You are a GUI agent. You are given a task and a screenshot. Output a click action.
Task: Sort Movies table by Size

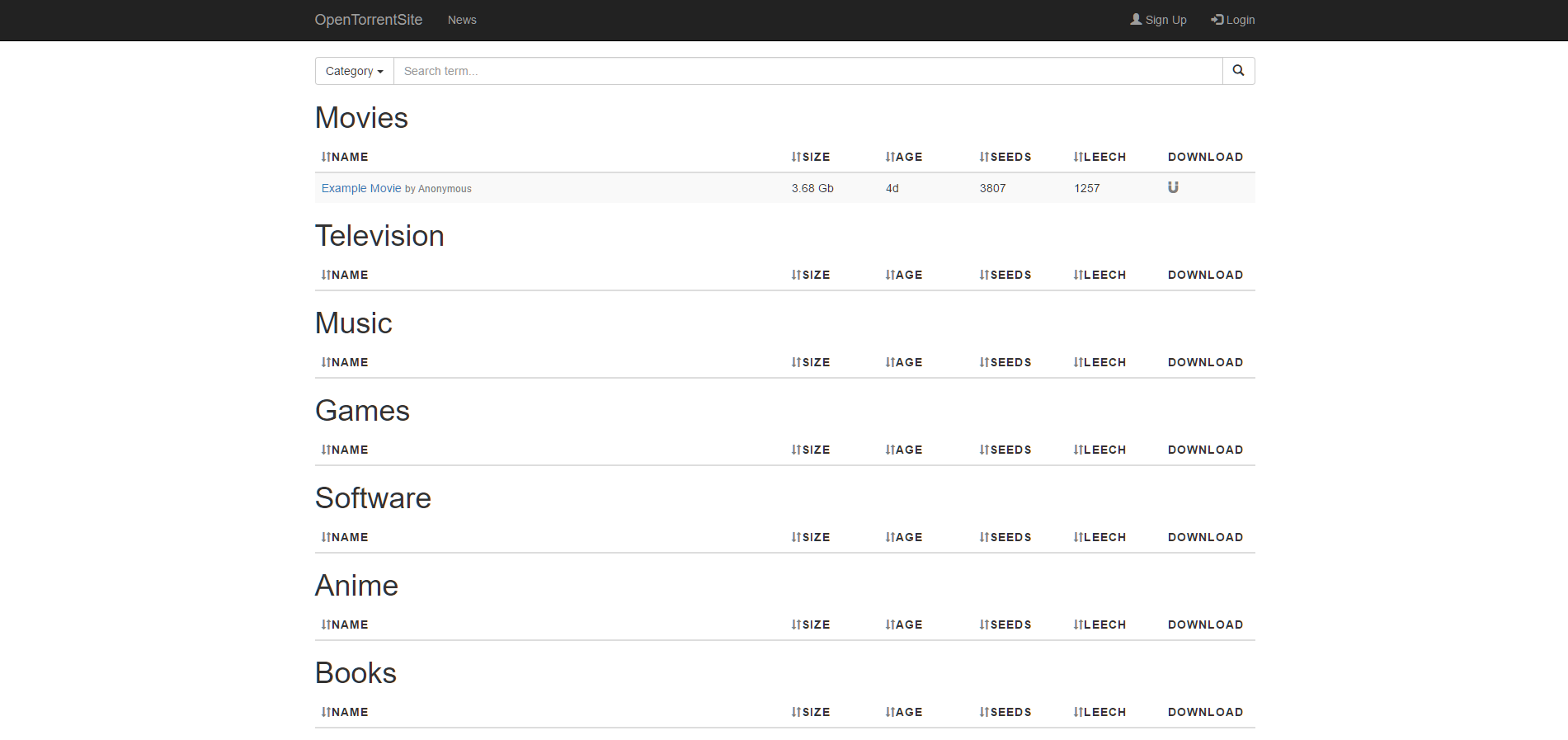pyautogui.click(x=811, y=157)
